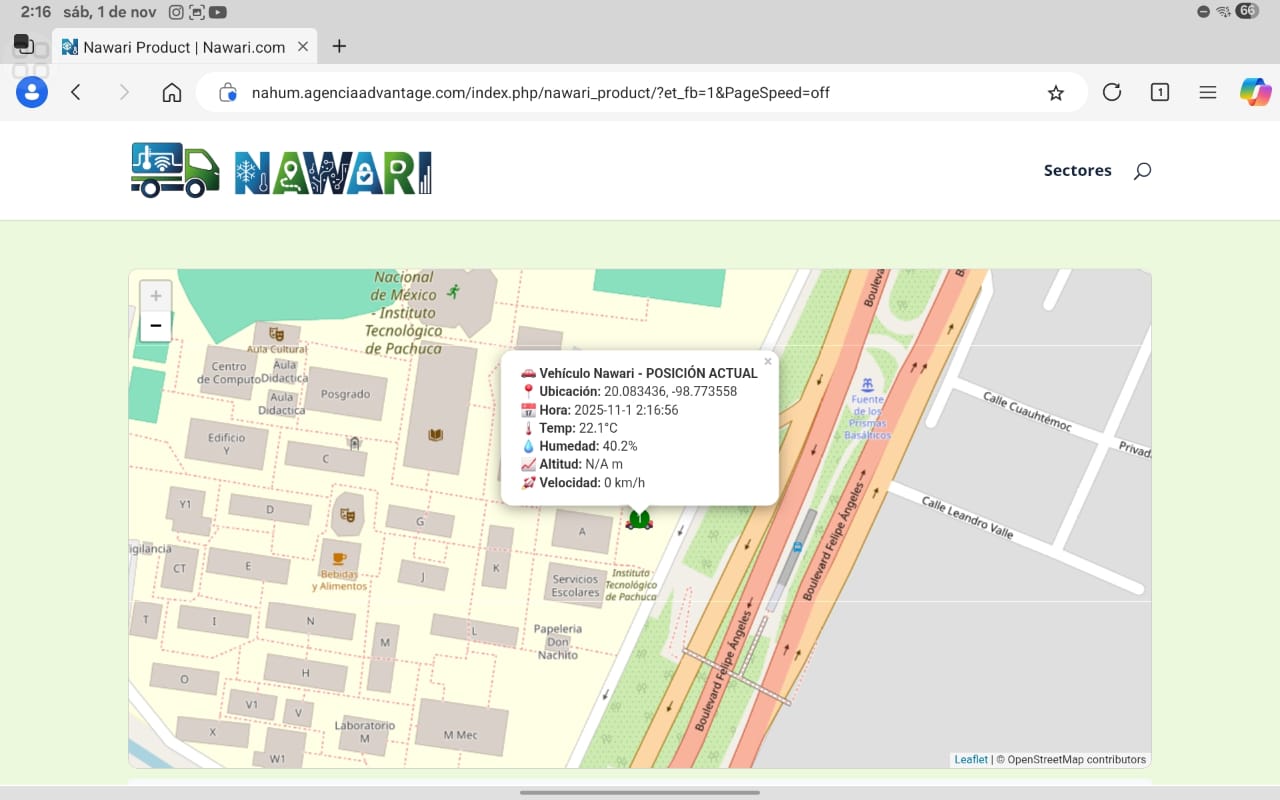Close the Nawari Product tab

coord(303,47)
